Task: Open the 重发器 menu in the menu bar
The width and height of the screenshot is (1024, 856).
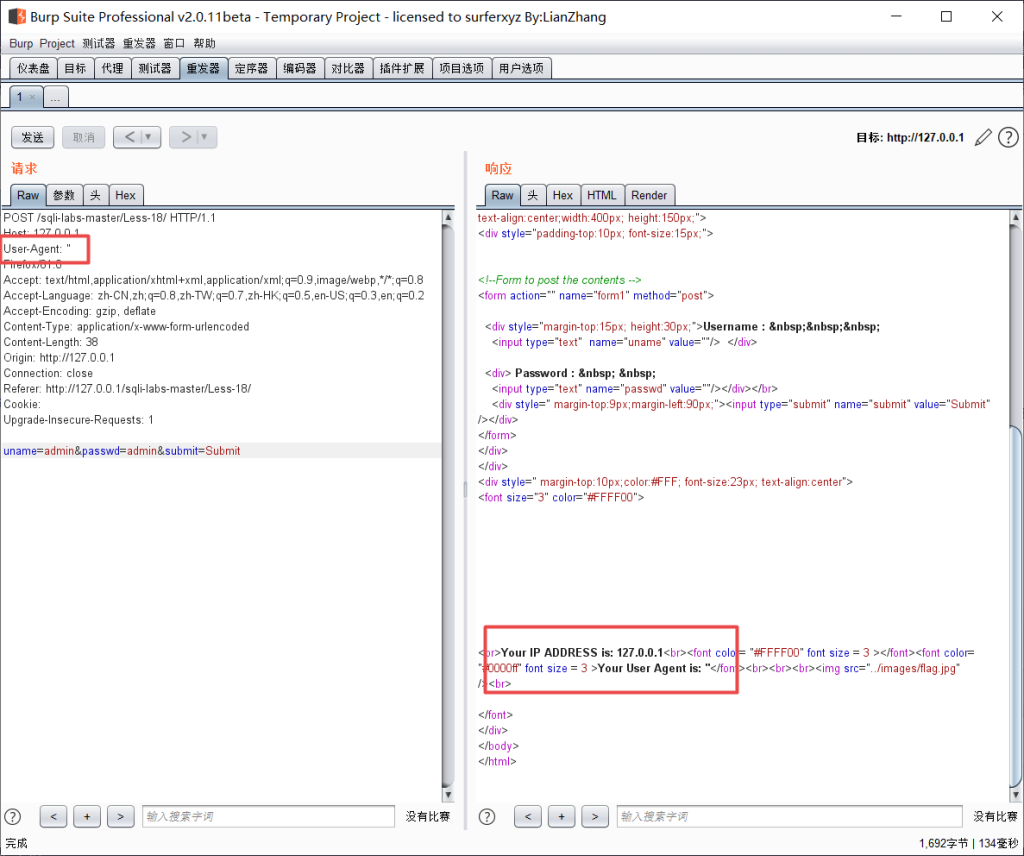Action: [x=139, y=44]
